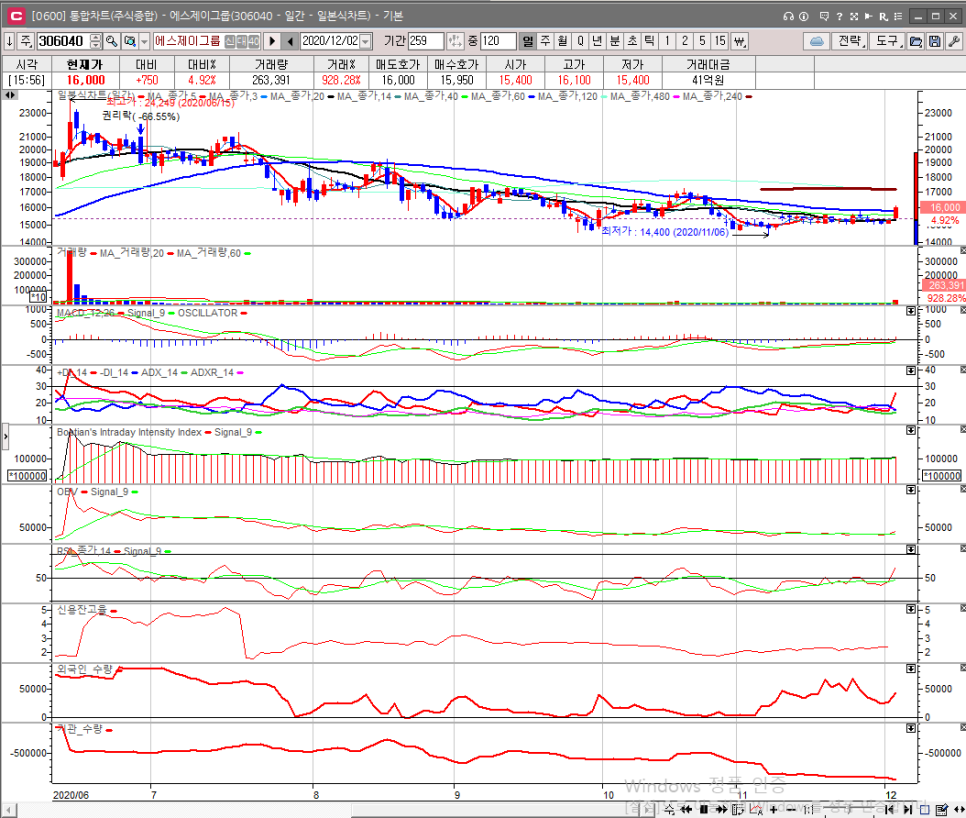
Task: Open the stock history dropdown arrow next to the finder
Action: [x=144, y=41]
